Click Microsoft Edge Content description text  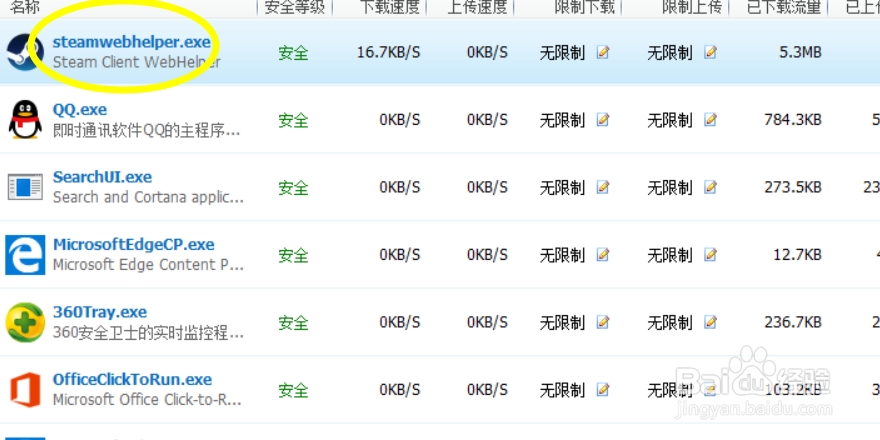(148, 265)
